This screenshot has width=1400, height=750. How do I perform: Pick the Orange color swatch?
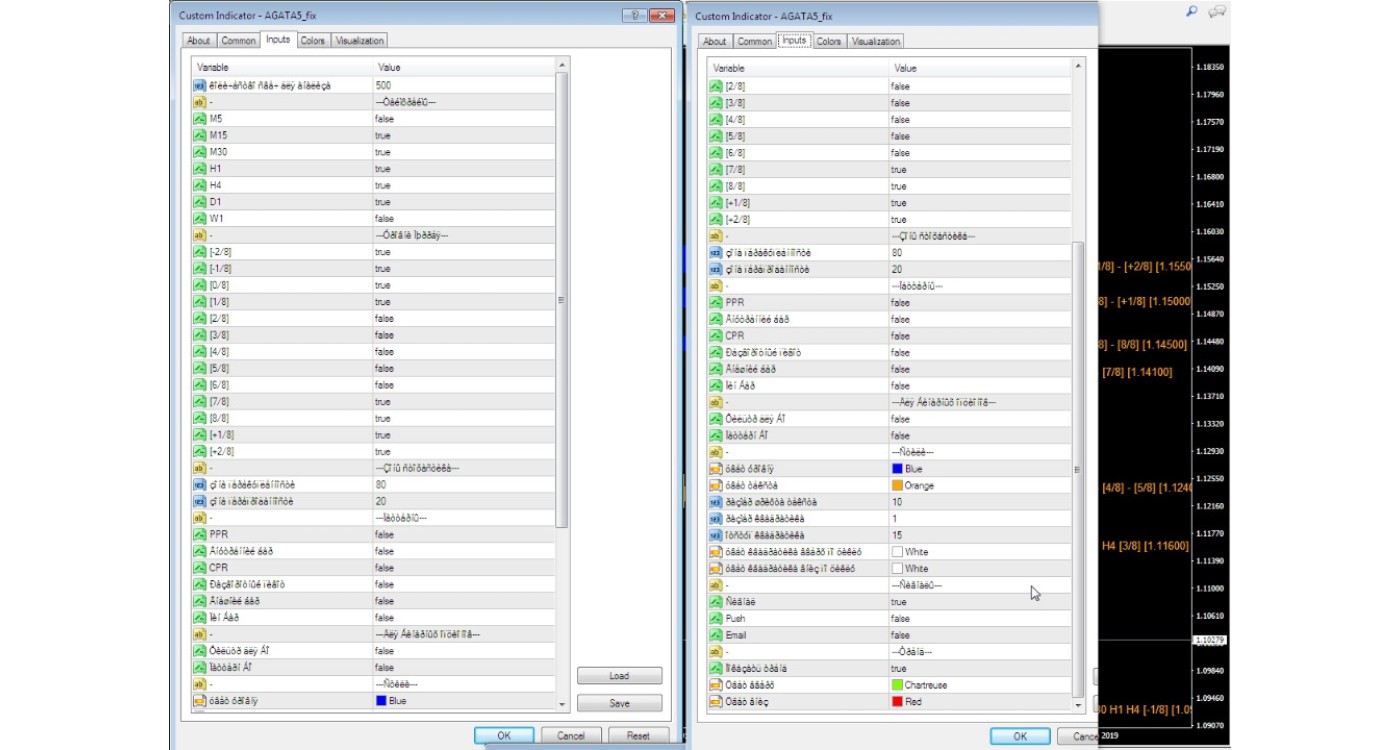pos(897,485)
